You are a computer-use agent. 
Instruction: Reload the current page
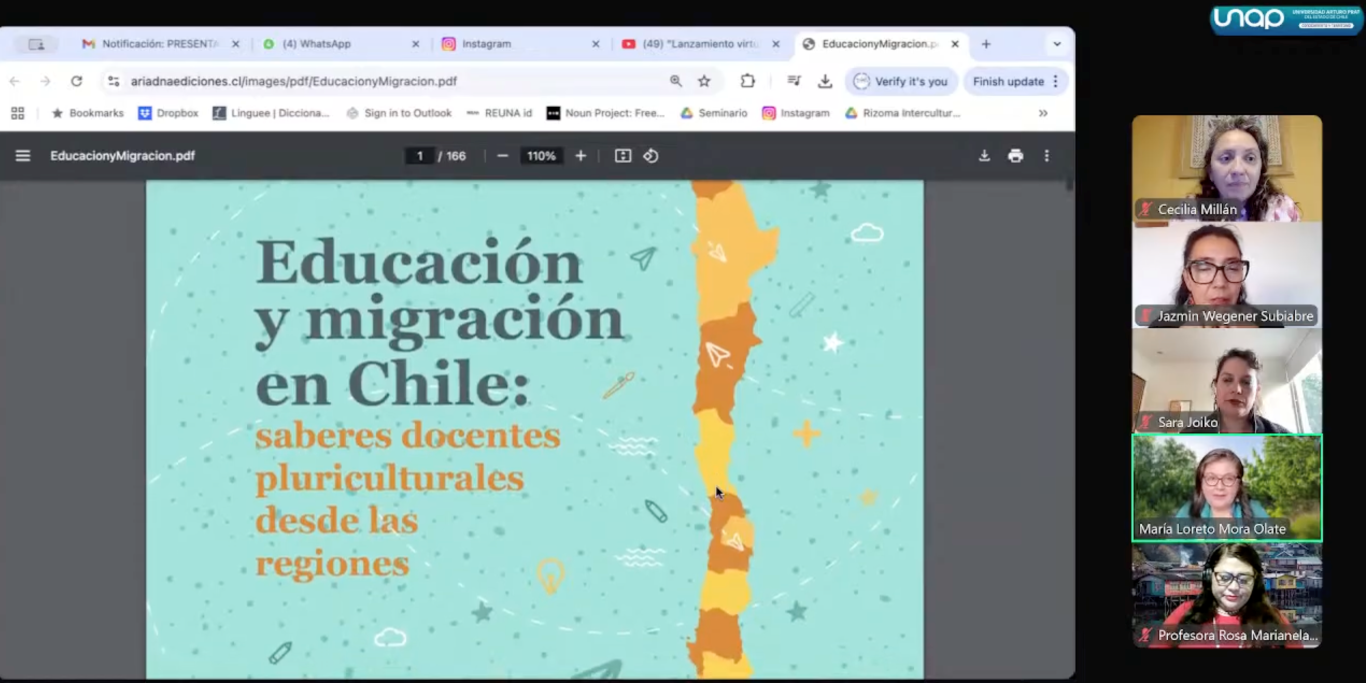(x=76, y=81)
